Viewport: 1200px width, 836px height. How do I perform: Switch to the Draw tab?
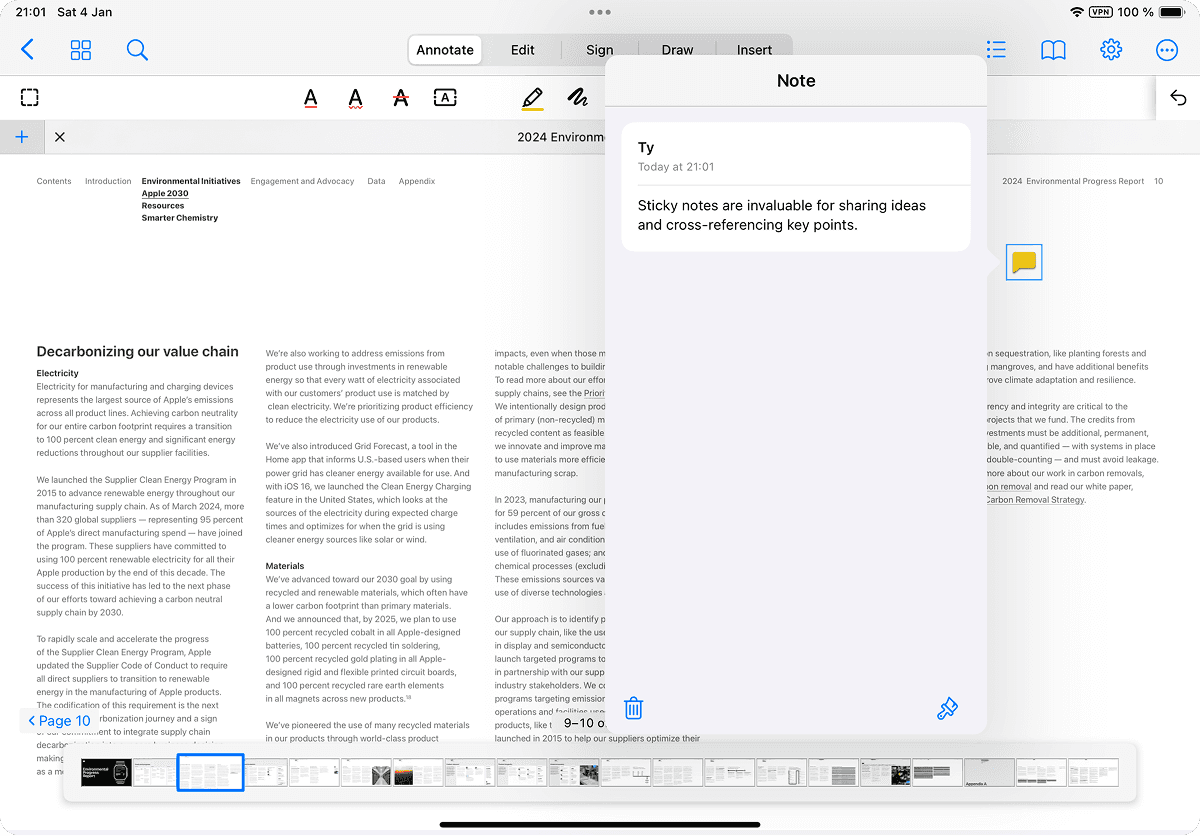[x=677, y=50]
